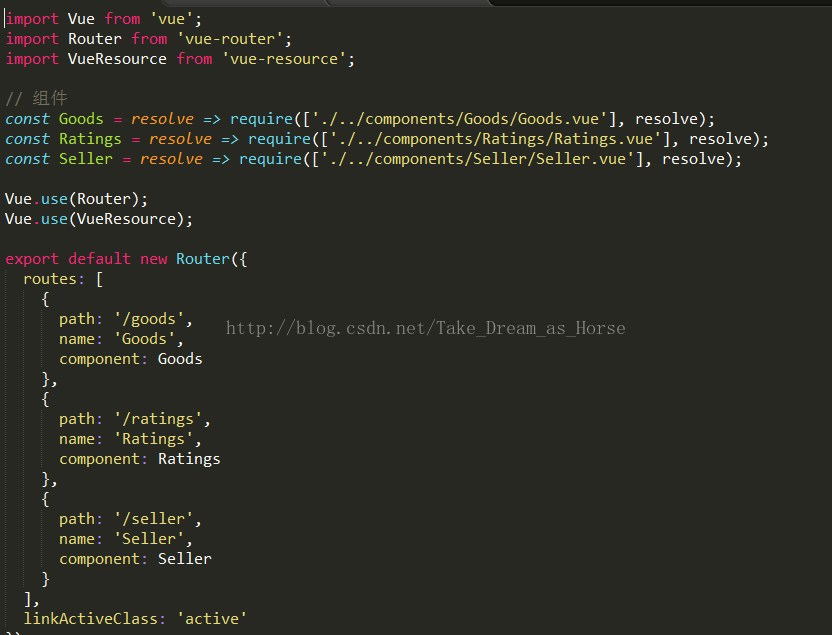This screenshot has height=635, width=832.
Task: Click the 'from' keyword on the vue-router import line
Action: point(149,39)
